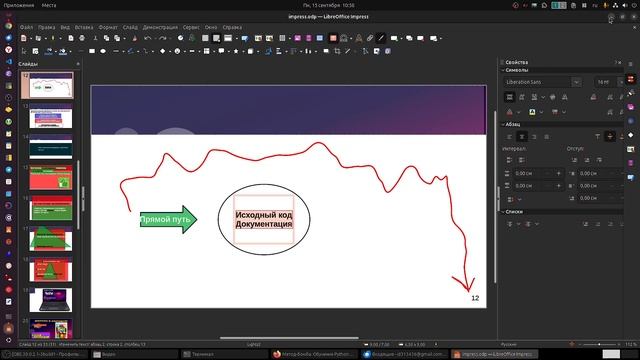Toggle center paragraph alignment

click(x=522, y=137)
